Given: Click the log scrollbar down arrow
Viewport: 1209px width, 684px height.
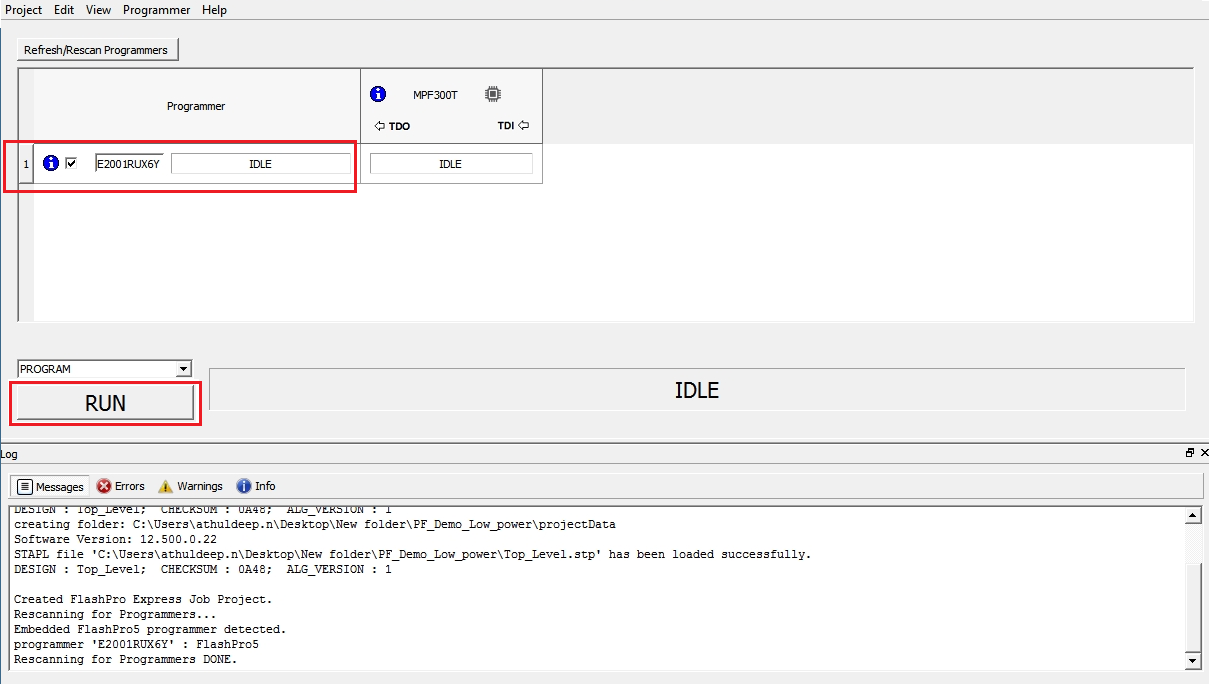Looking at the screenshot, I should [1192, 661].
